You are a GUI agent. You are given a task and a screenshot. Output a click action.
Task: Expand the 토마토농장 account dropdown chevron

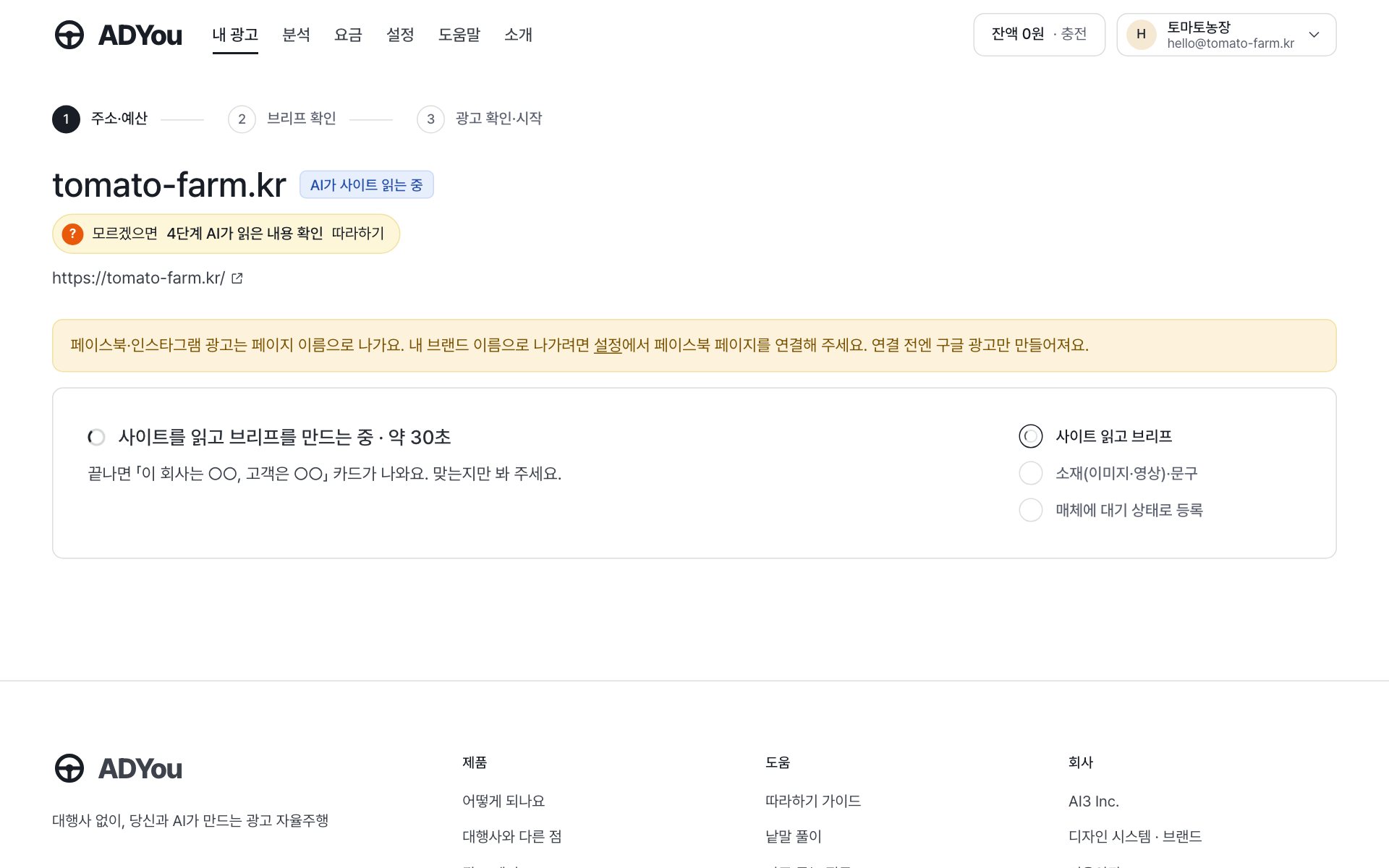[1314, 35]
